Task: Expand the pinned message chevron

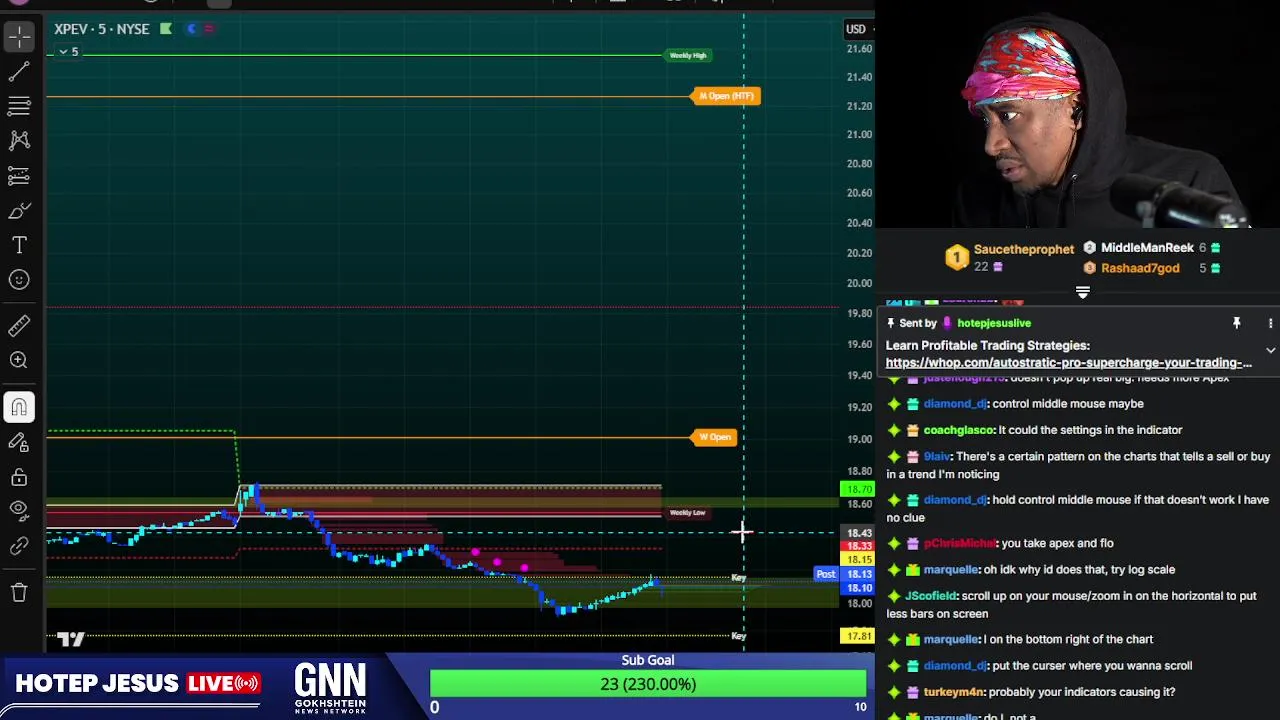Action: tap(1270, 351)
